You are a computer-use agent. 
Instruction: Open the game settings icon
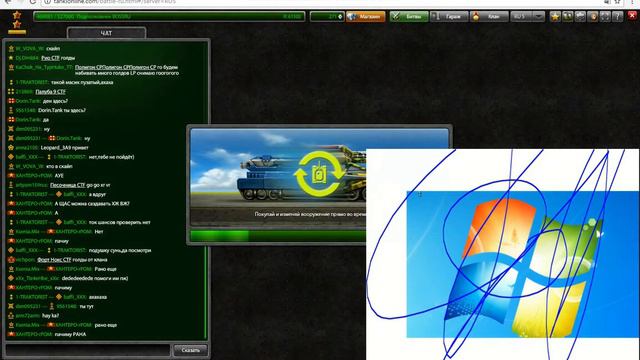point(580,17)
